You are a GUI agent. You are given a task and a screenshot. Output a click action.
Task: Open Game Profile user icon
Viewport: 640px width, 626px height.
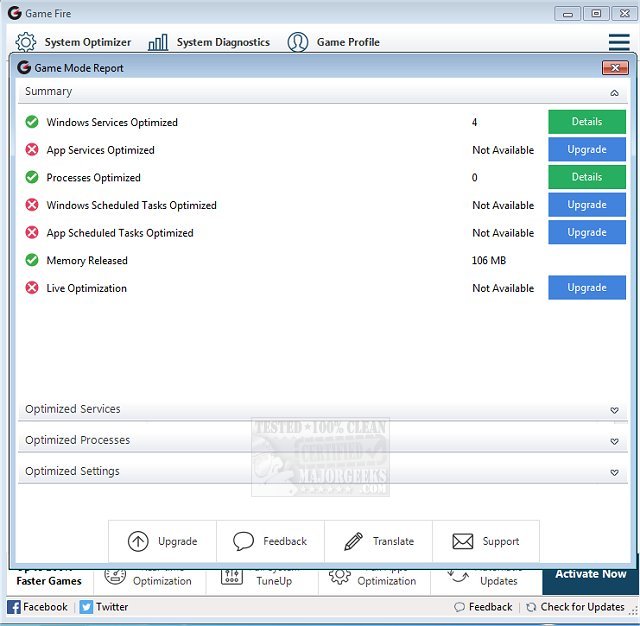coord(298,42)
